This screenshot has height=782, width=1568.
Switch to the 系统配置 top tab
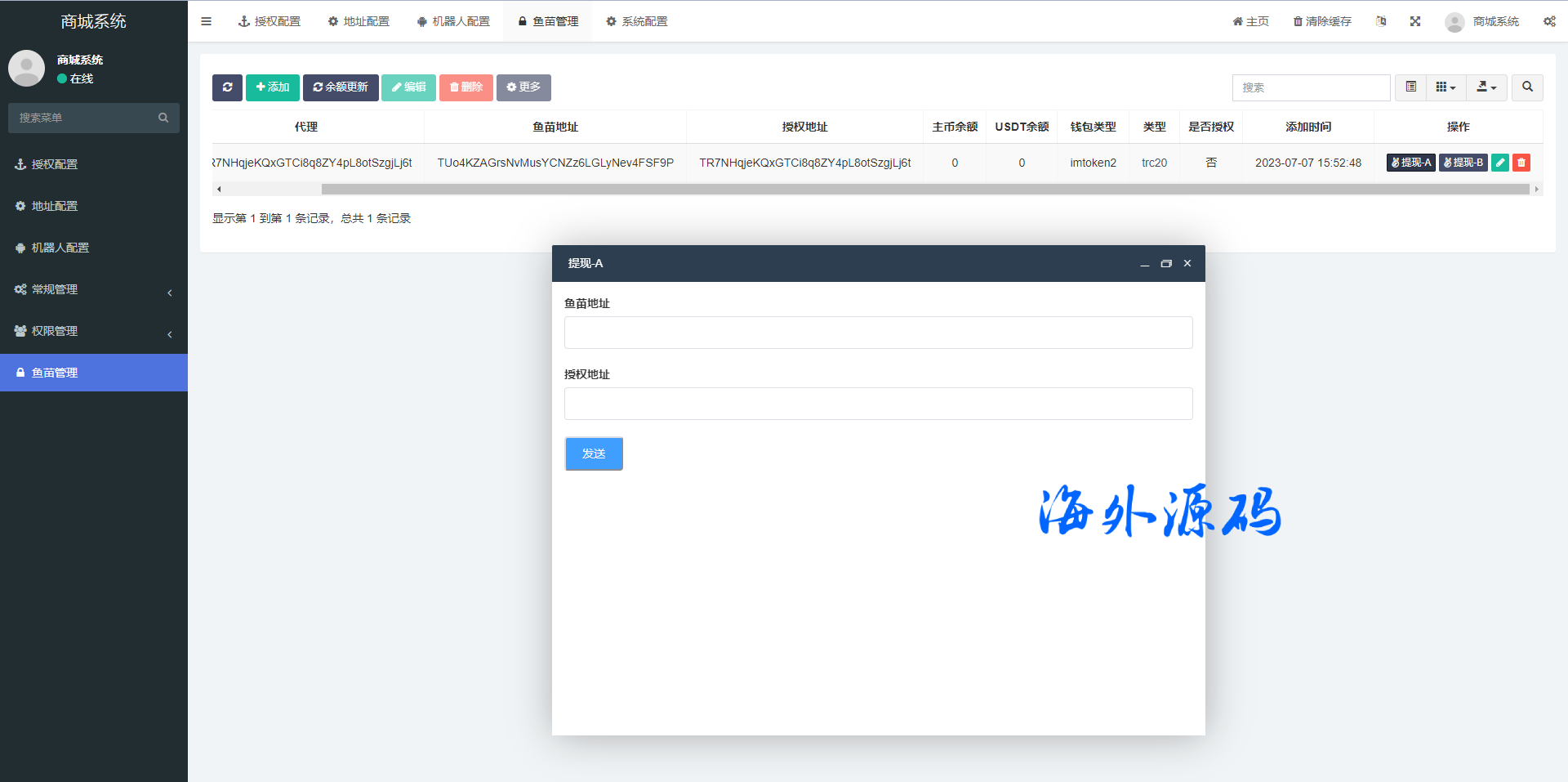(637, 21)
